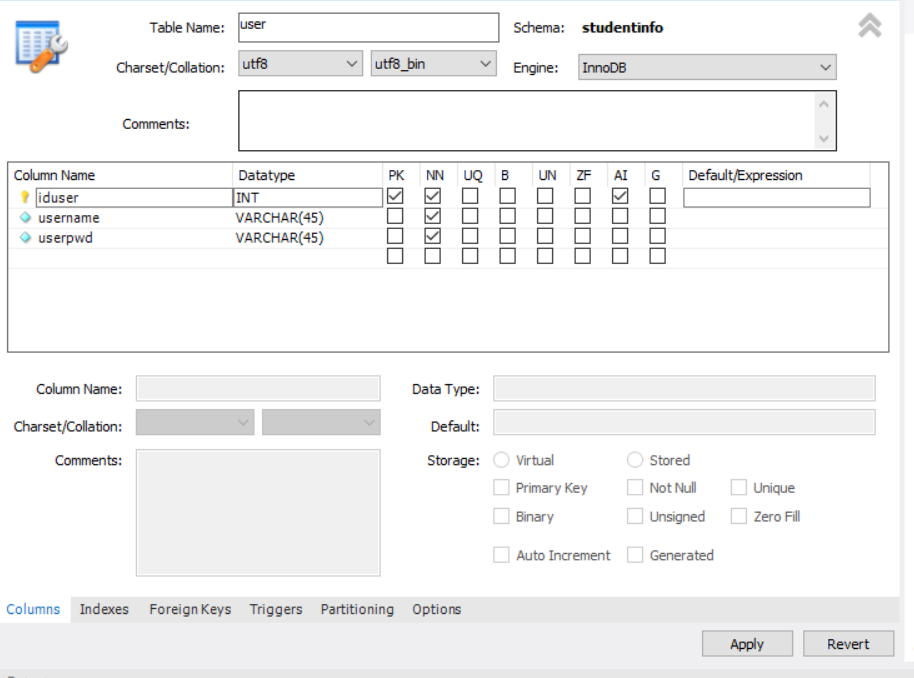
Task: Click the primary key icon beside iduser
Action: (x=24, y=198)
